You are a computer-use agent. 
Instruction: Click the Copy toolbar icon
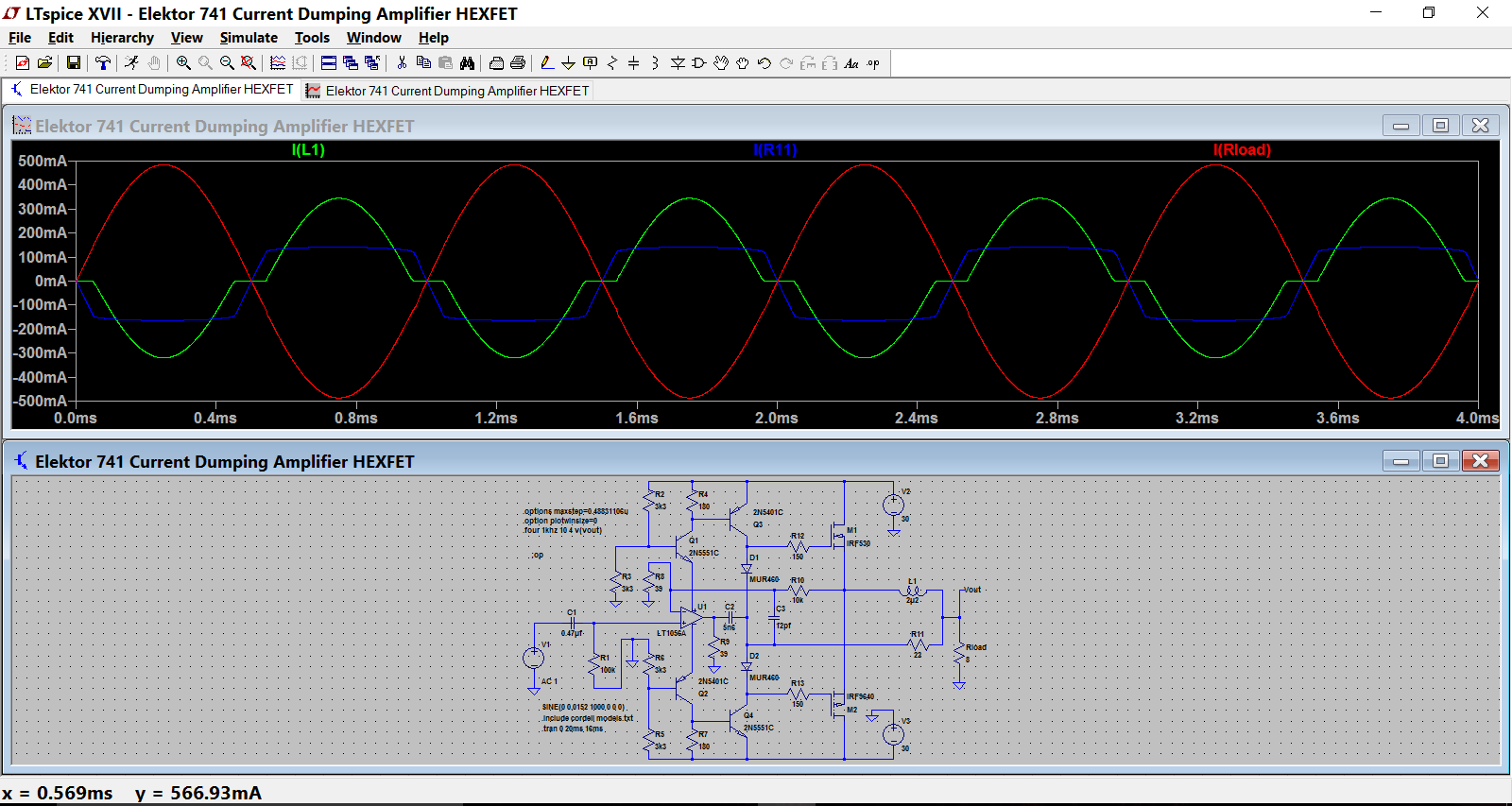(423, 63)
